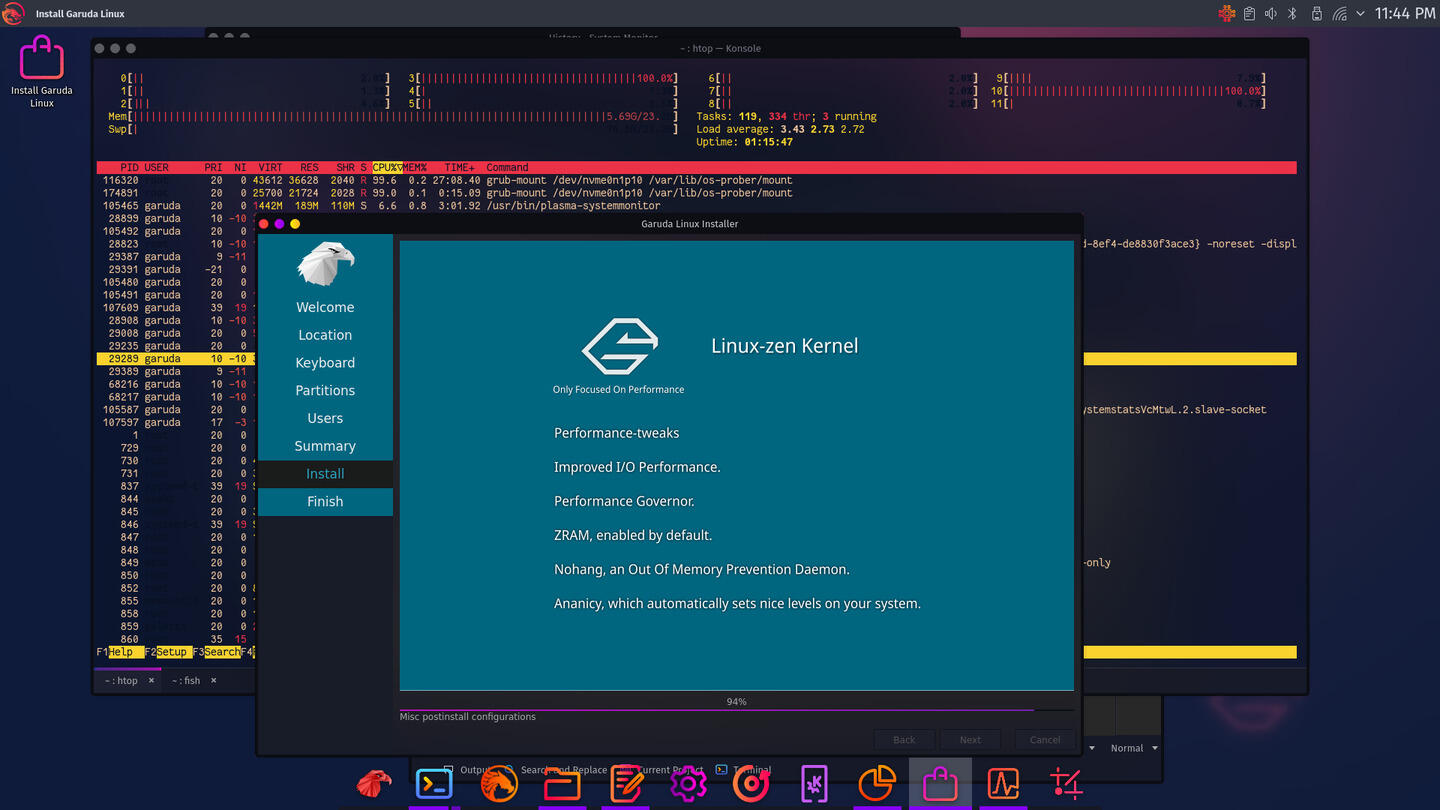Click MEM% column header in htop

(x=415, y=168)
